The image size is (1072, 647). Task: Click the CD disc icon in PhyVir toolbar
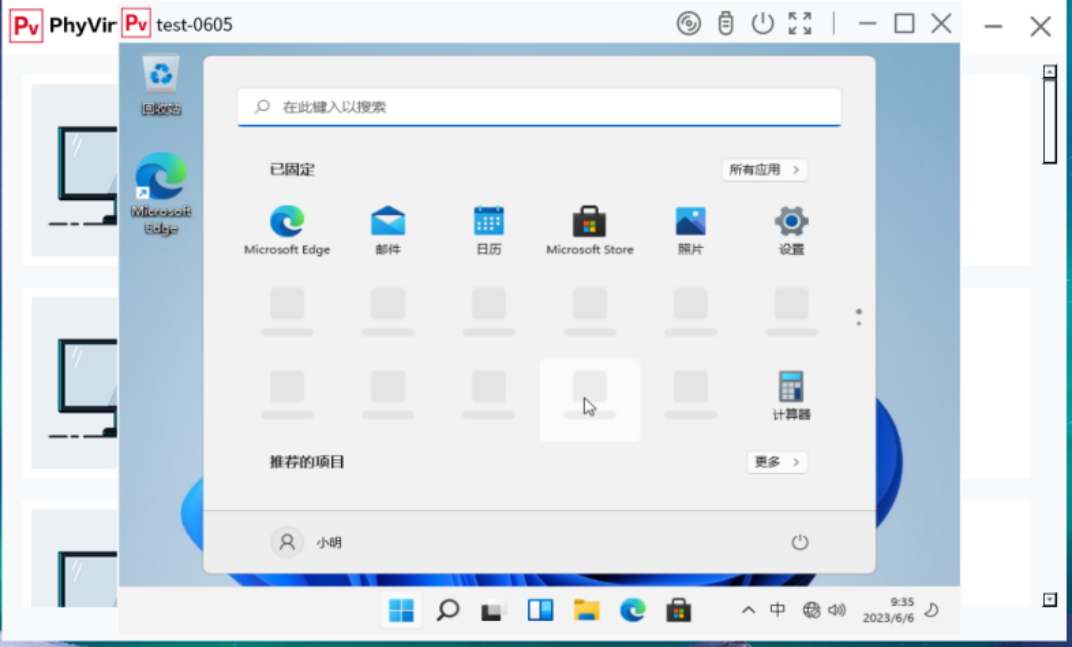(x=688, y=25)
